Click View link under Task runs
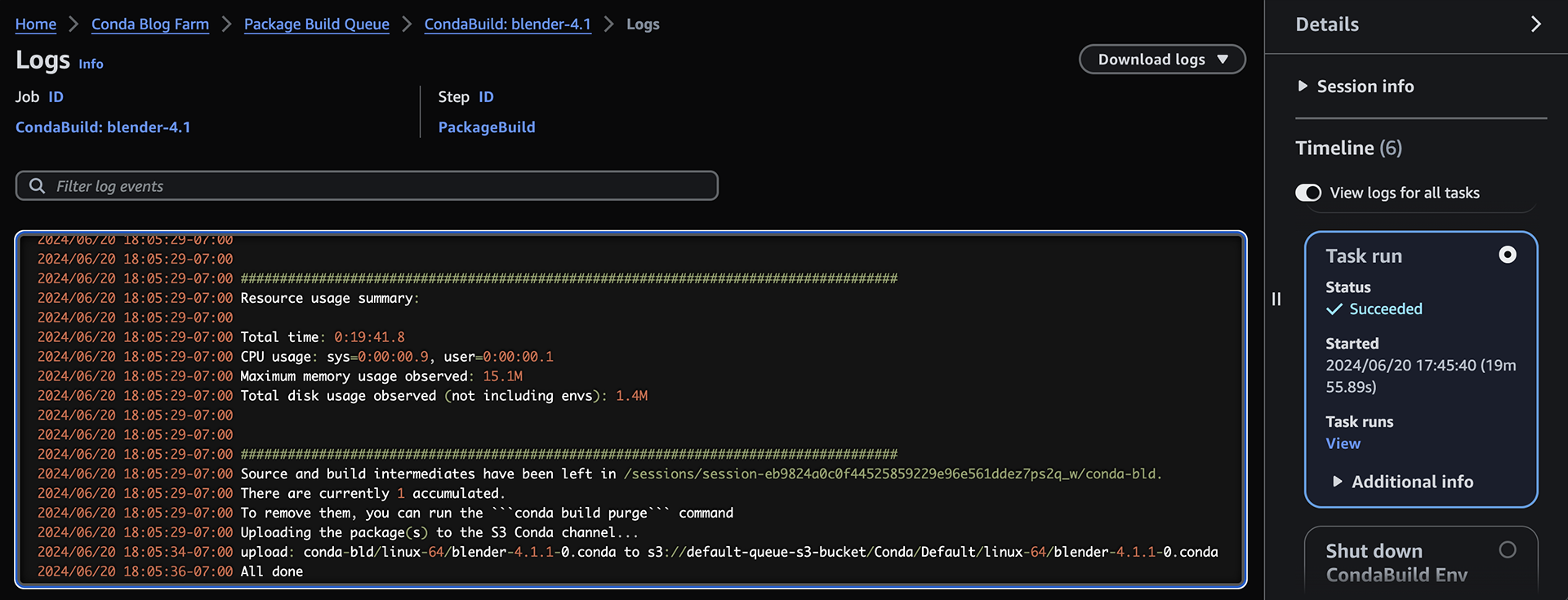The height and width of the screenshot is (600, 1568). pyautogui.click(x=1343, y=443)
